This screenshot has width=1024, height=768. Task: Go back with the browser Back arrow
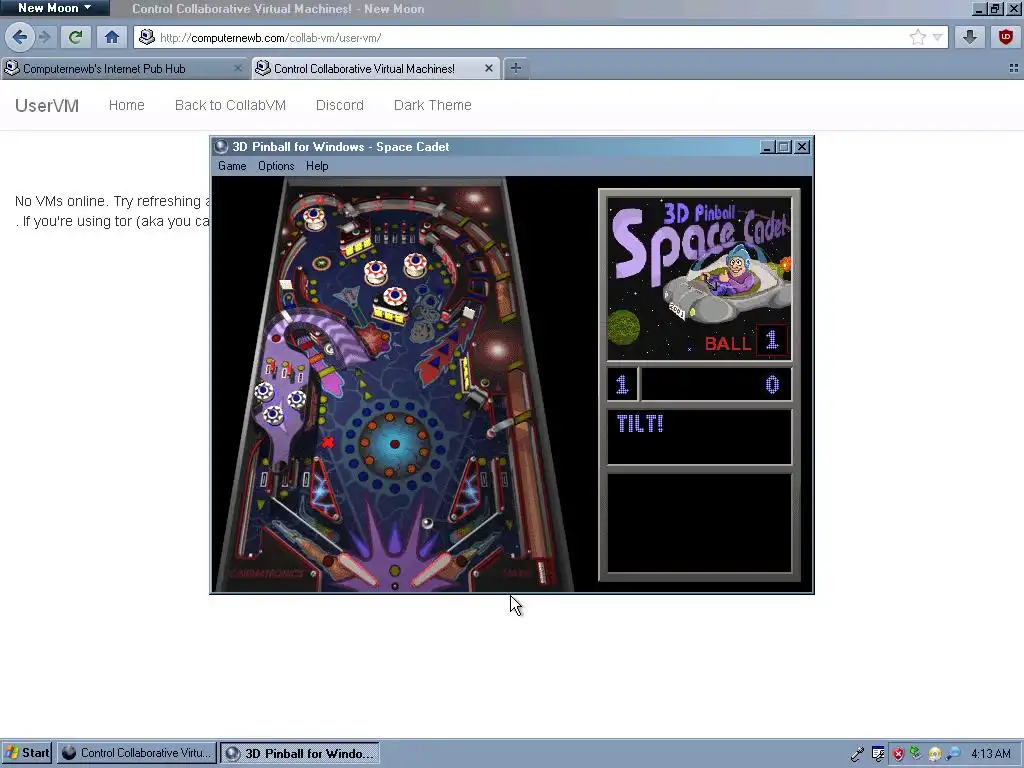point(20,37)
